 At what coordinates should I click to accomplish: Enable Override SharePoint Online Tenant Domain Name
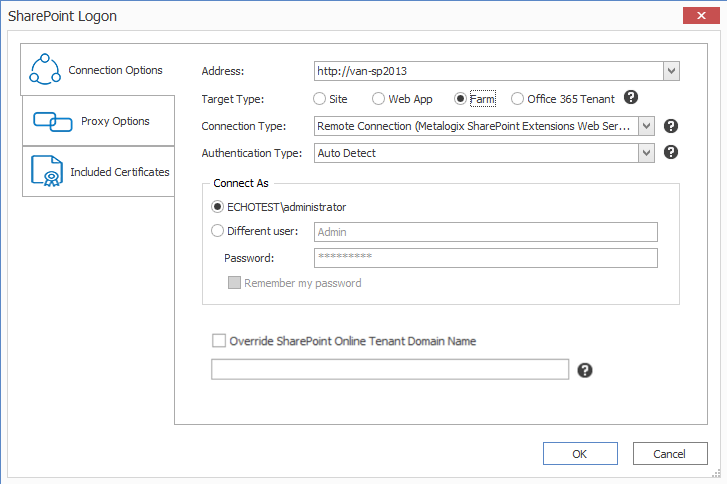[219, 341]
